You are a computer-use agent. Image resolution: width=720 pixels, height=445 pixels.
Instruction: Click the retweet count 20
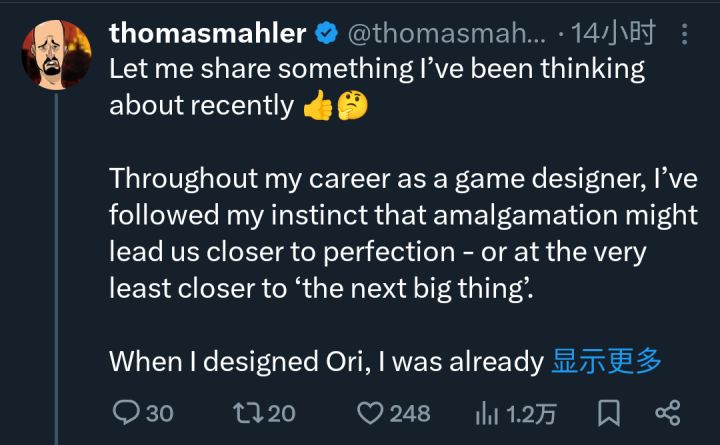(281, 413)
